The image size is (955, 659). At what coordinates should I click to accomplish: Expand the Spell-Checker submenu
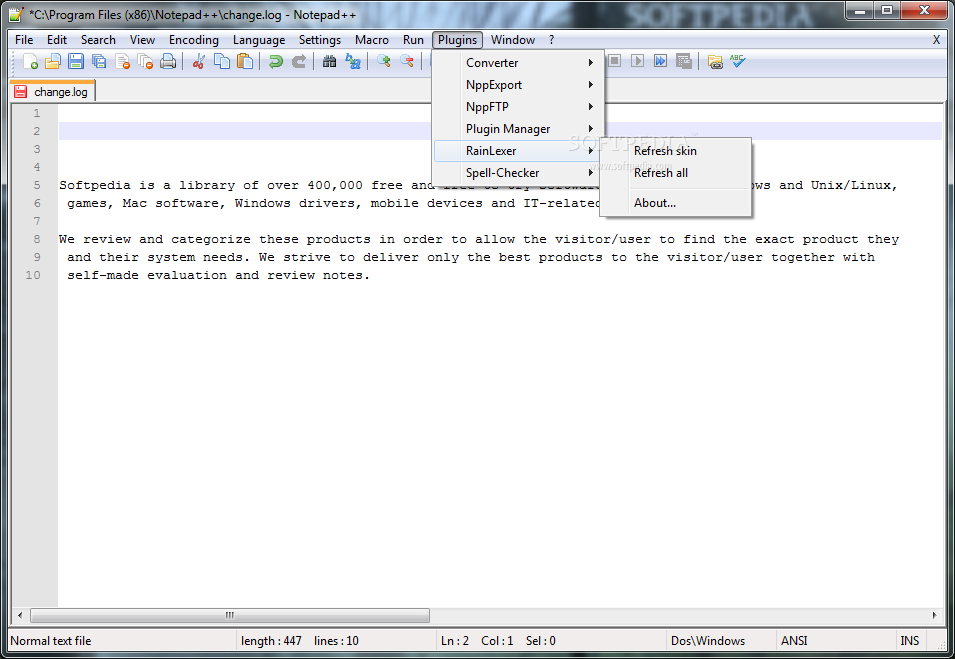(x=518, y=172)
